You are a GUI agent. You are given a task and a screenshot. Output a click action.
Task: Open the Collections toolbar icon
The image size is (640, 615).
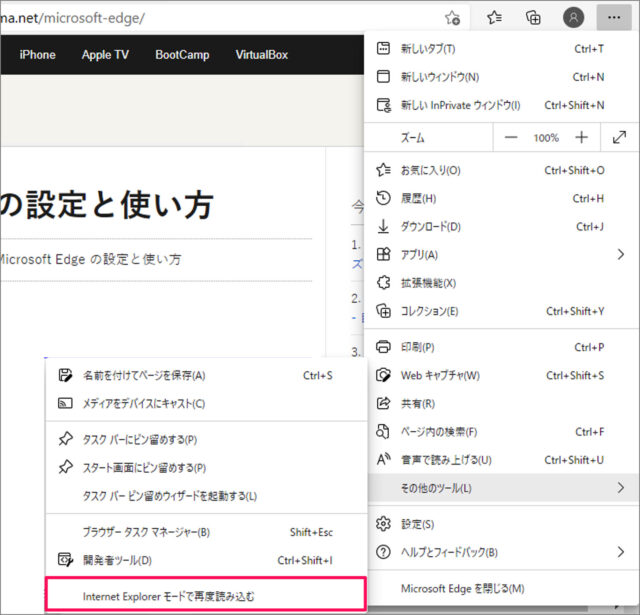coord(533,18)
